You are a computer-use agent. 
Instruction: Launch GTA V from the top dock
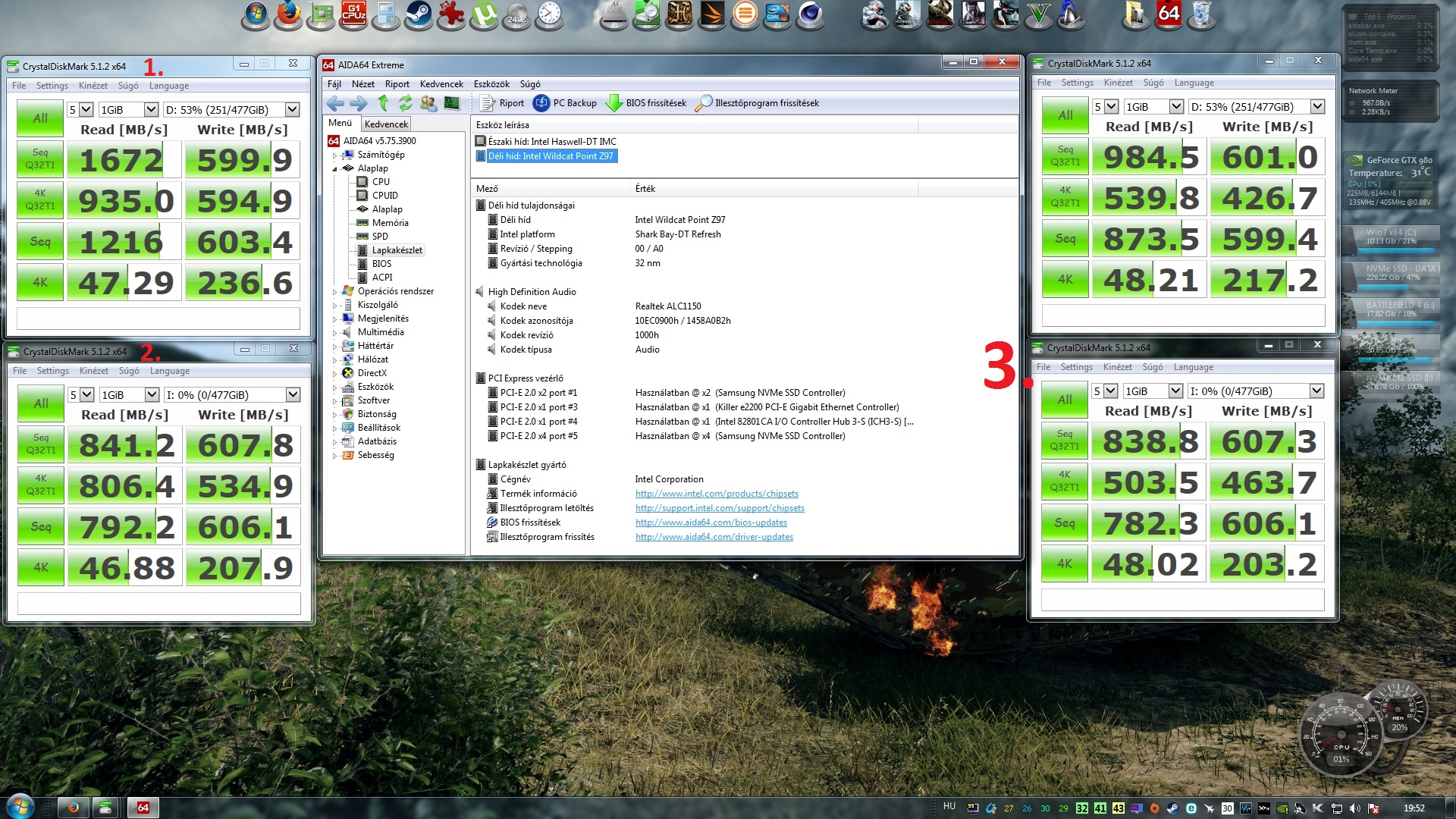click(x=1038, y=15)
